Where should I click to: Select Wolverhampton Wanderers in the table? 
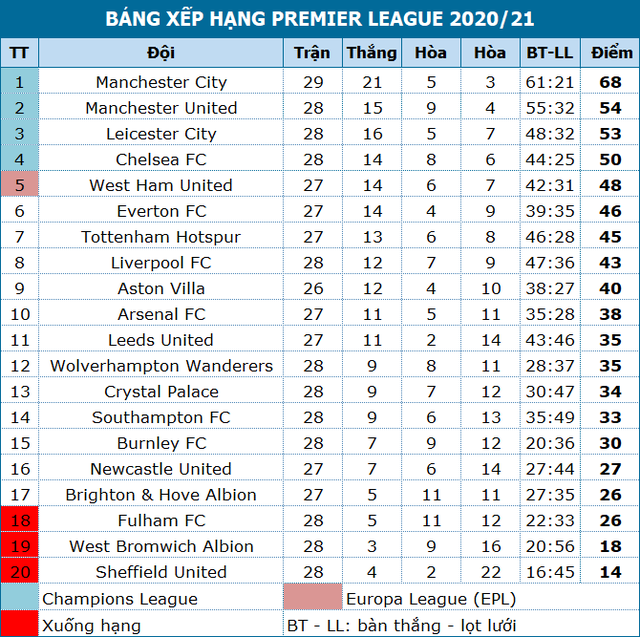161,366
